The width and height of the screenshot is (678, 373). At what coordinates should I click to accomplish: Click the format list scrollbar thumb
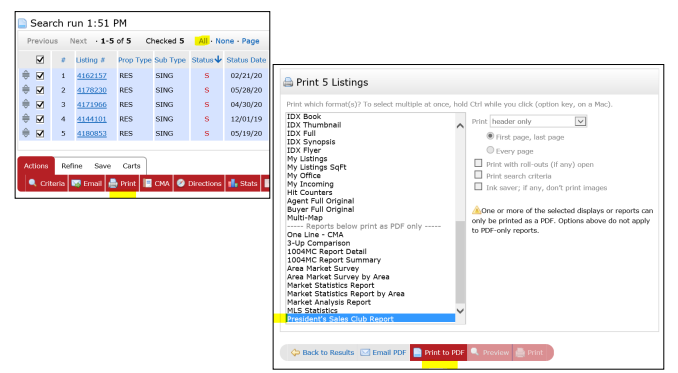click(460, 261)
